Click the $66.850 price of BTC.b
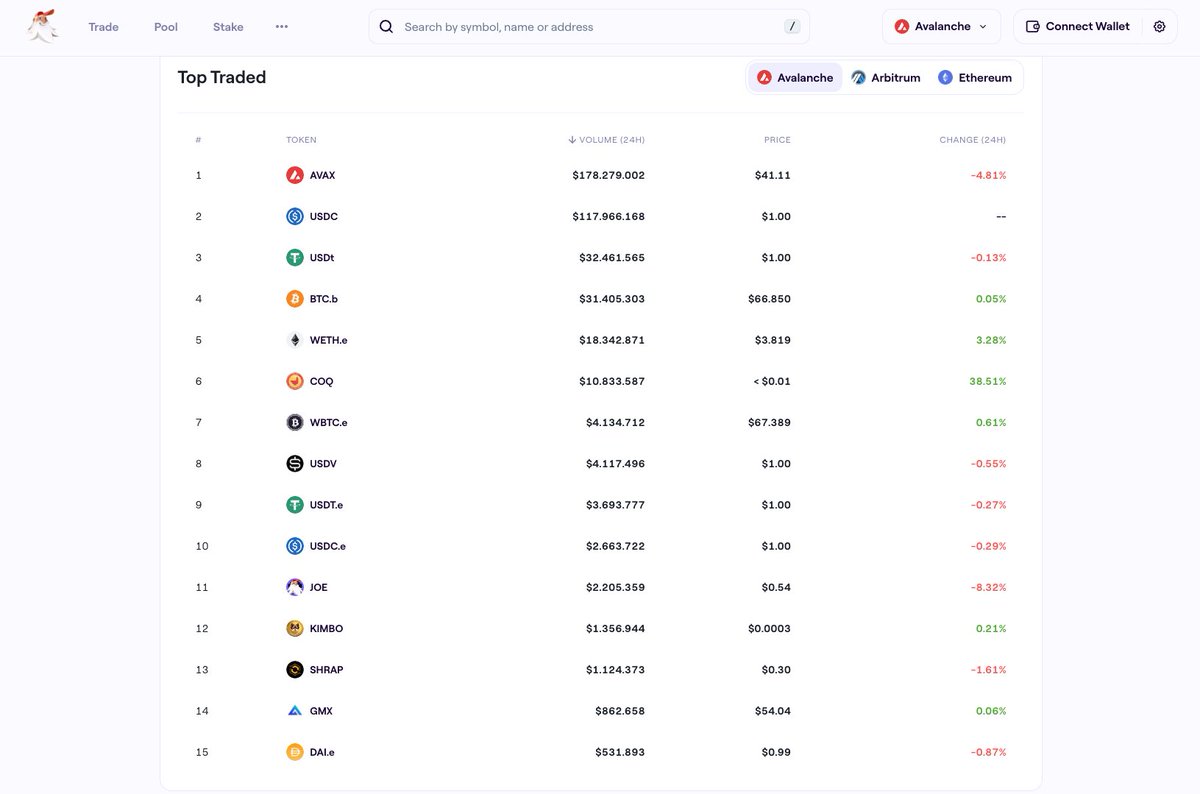This screenshot has width=1200, height=794. (769, 299)
